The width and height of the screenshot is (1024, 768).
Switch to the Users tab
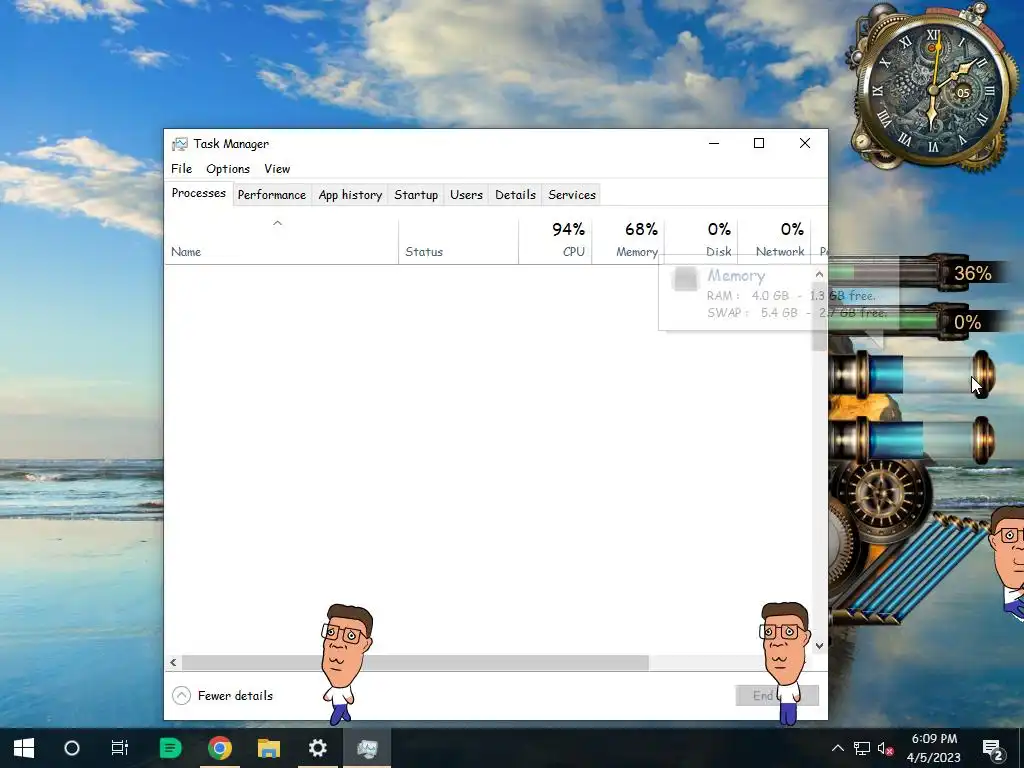466,195
